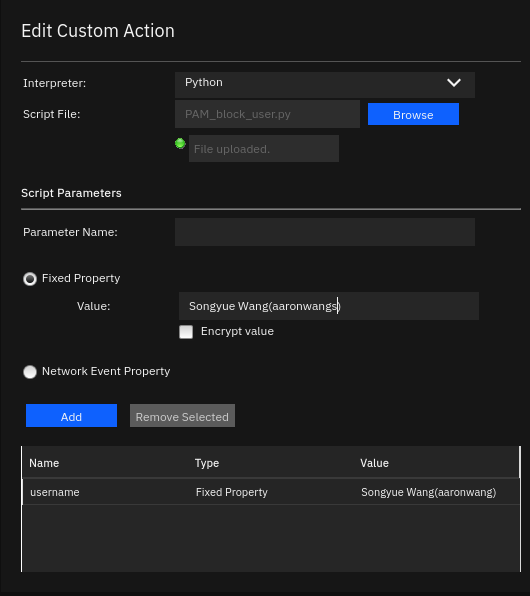Viewport: 530px width, 596px height.
Task: Click the File uploaded status field
Action: (264, 149)
